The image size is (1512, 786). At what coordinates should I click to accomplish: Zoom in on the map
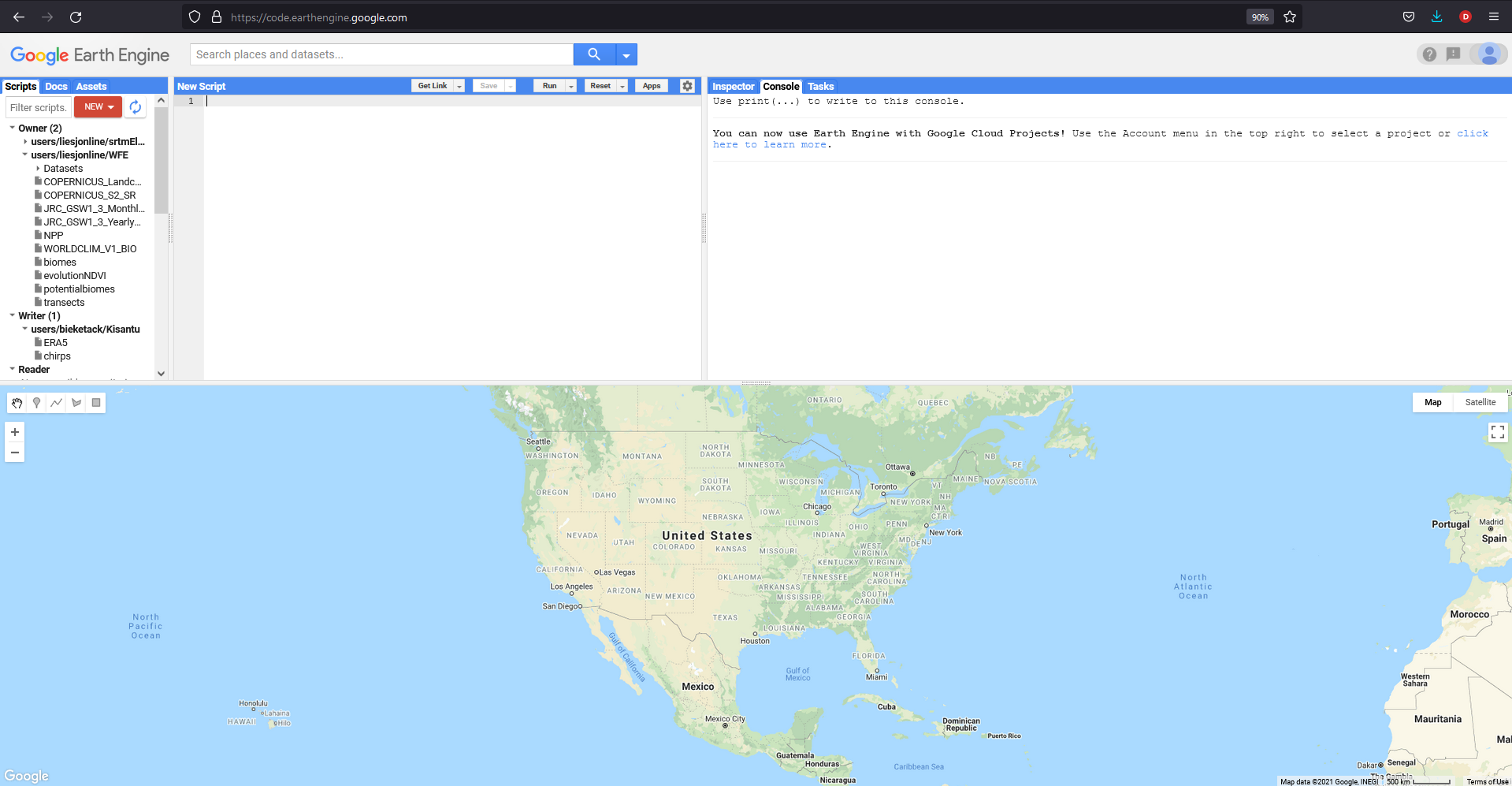[15, 432]
